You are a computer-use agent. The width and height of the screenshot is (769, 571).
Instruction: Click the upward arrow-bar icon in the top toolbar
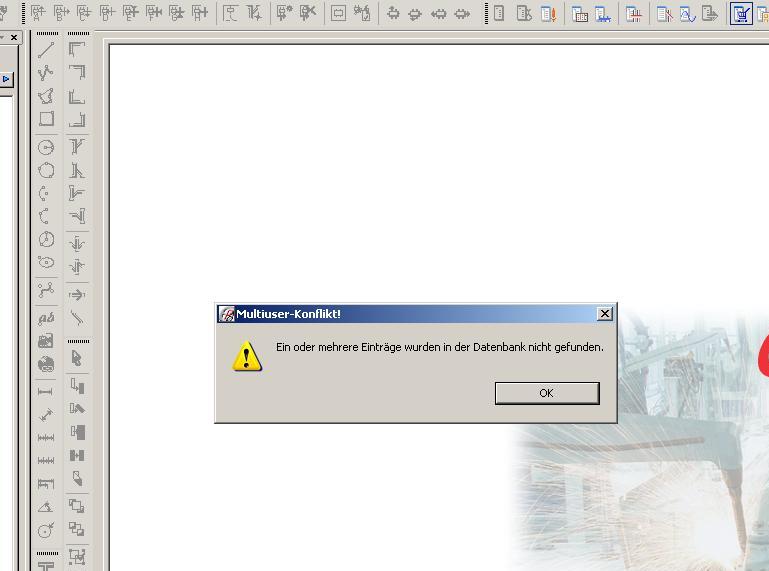click(x=393, y=14)
